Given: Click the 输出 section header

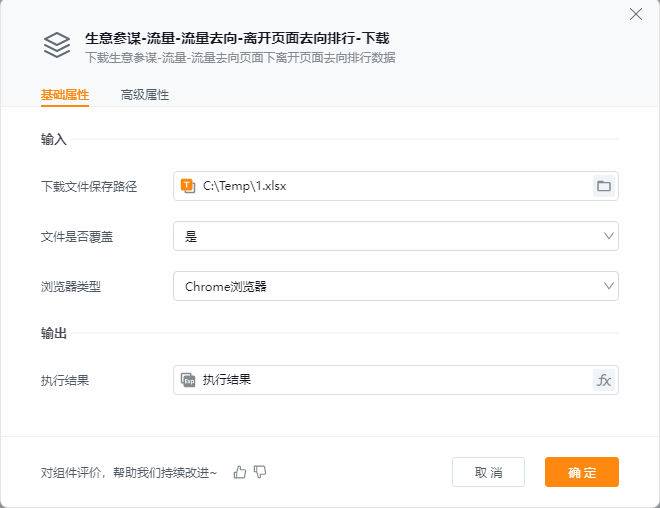Looking at the screenshot, I should (54, 333).
